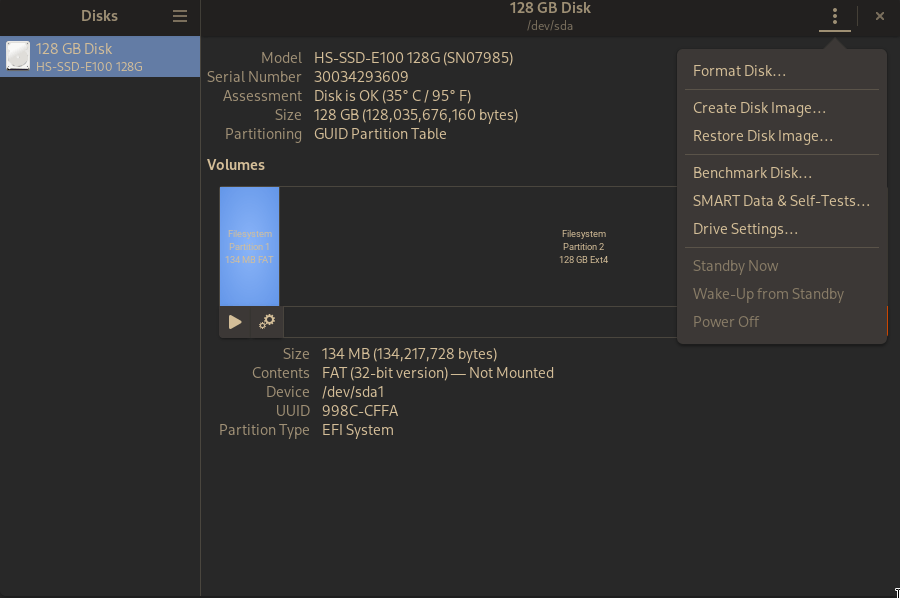This screenshot has width=900, height=598.
Task: Close the Disks window
Action: point(879,16)
